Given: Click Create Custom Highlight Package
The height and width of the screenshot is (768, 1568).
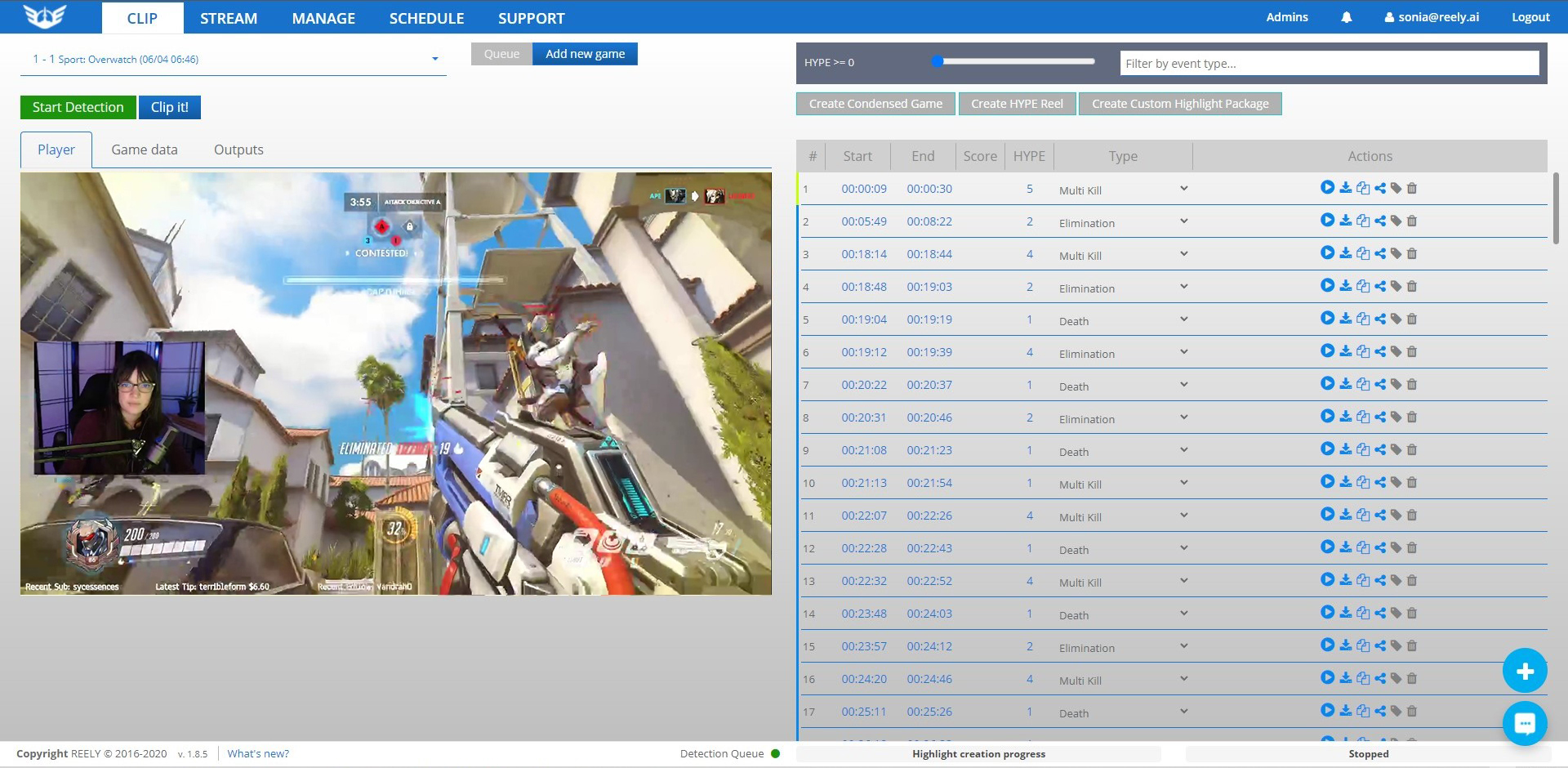Looking at the screenshot, I should click(1180, 104).
